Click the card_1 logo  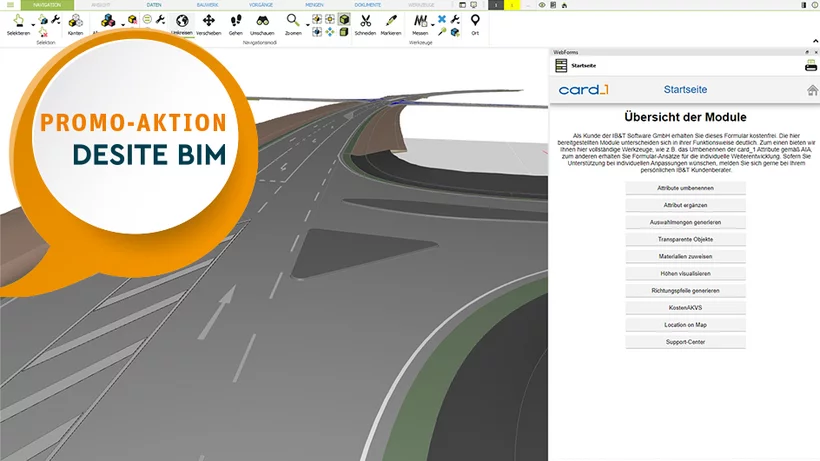(x=584, y=90)
